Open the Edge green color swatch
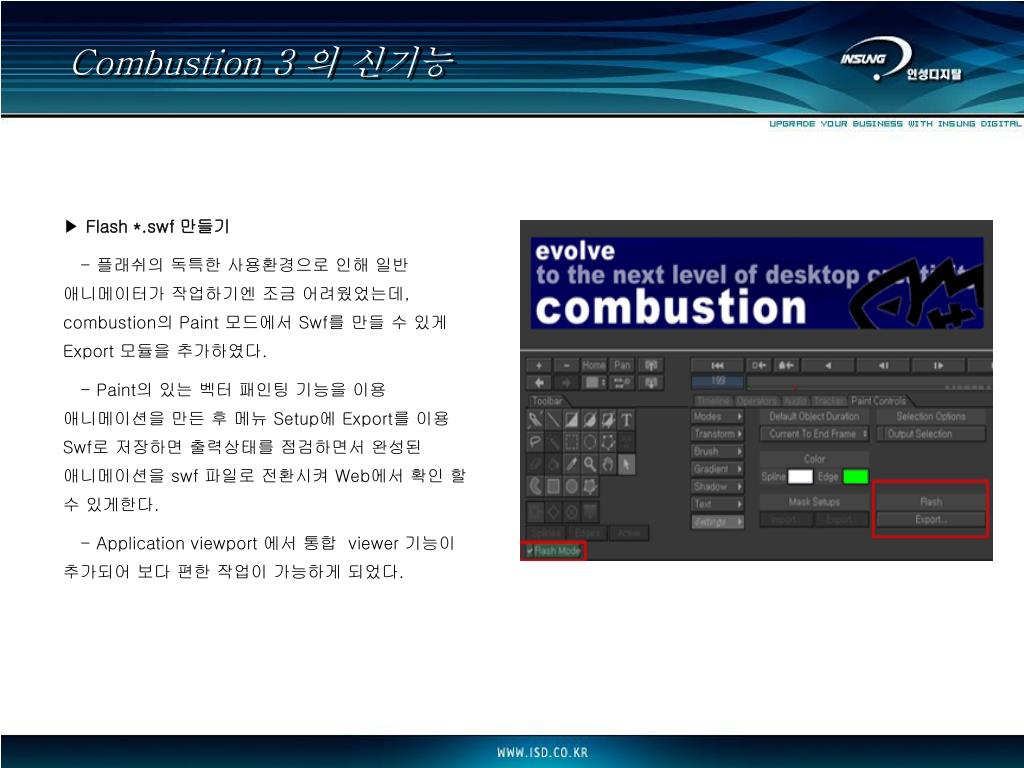Image resolution: width=1024 pixels, height=768 pixels. (x=856, y=477)
